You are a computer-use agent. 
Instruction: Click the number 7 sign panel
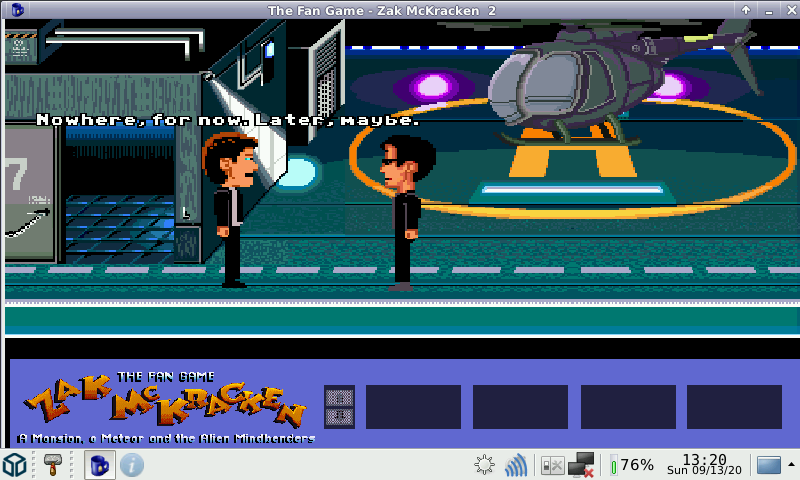click(29, 193)
